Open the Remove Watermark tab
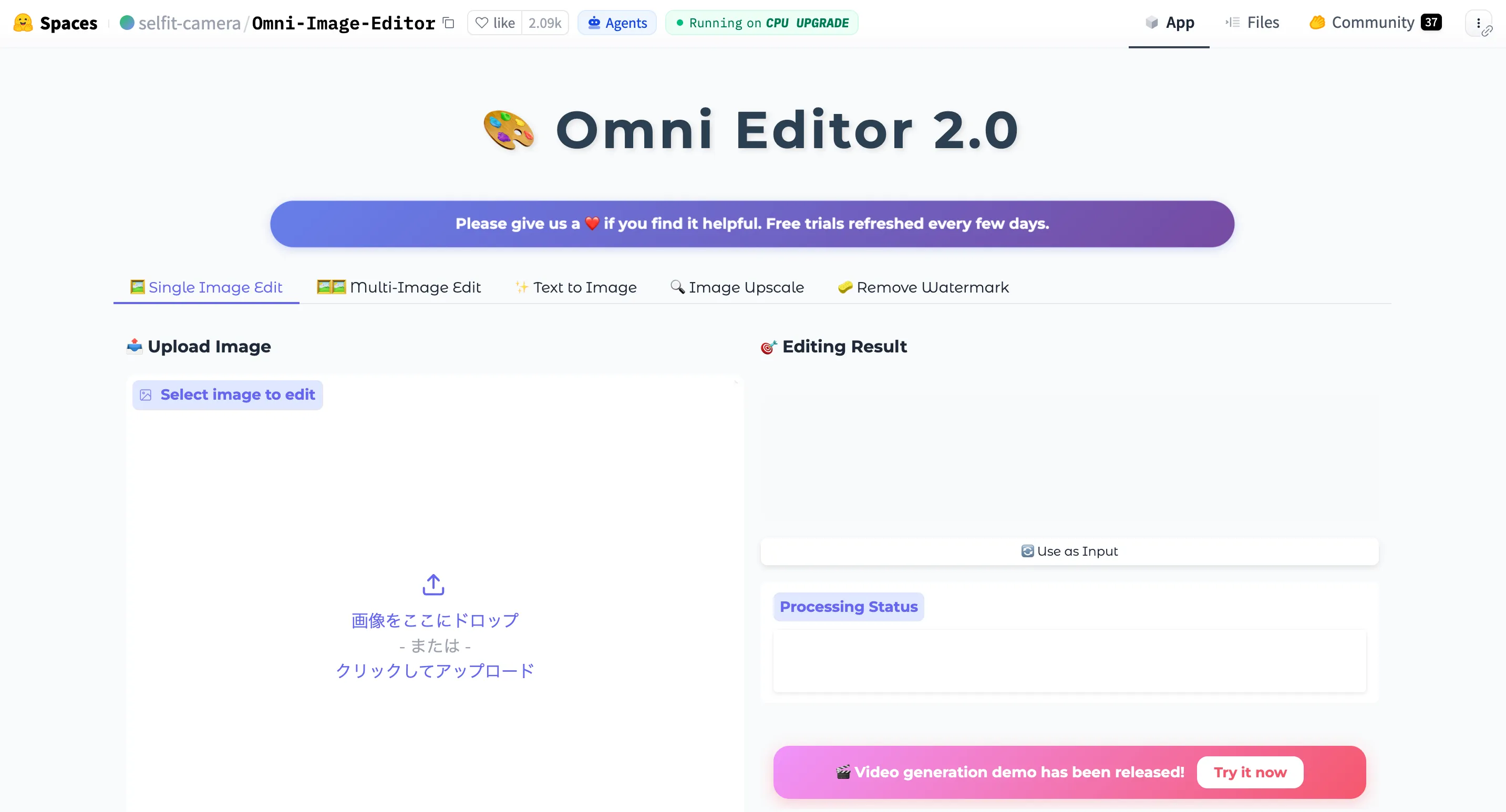This screenshot has height=812, width=1506. click(923, 287)
